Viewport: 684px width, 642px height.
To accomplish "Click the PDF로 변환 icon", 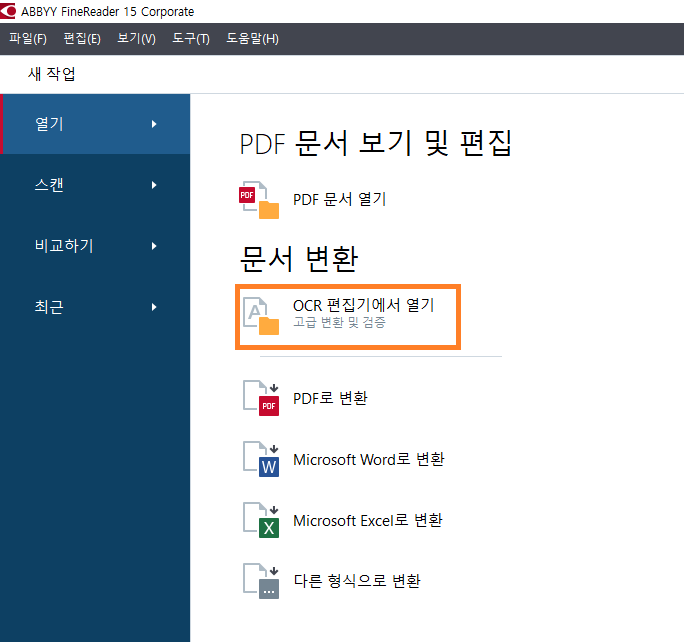I will click(x=261, y=398).
